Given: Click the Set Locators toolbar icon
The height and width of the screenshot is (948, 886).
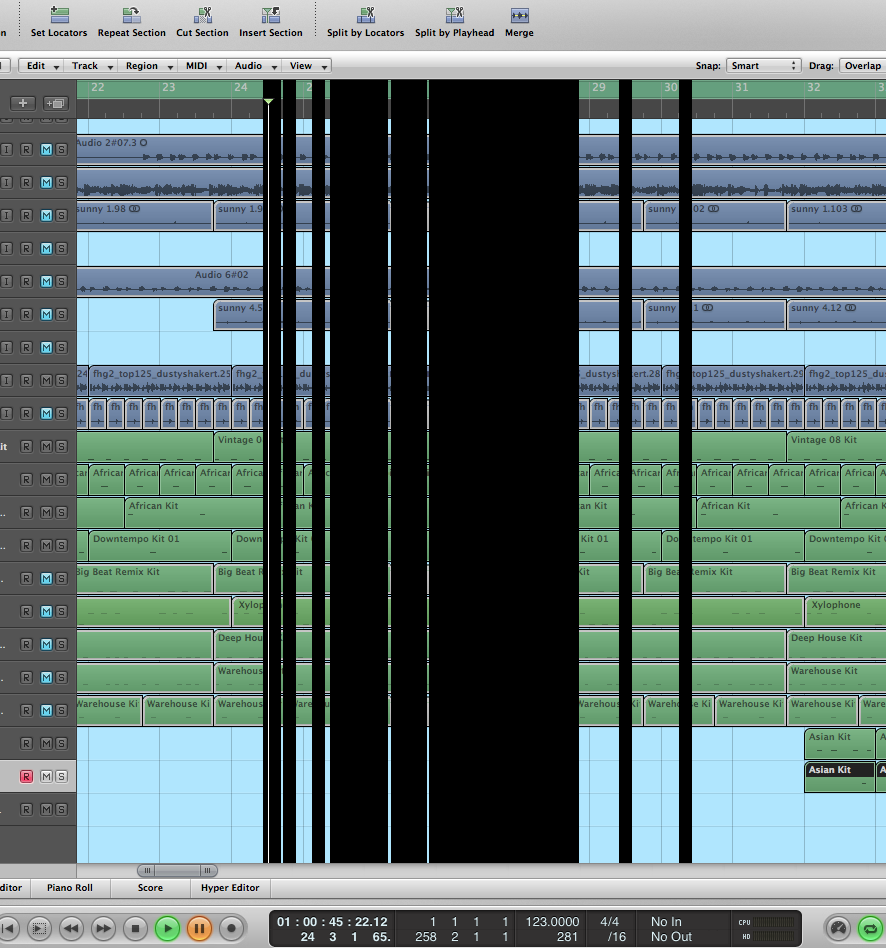Looking at the screenshot, I should coord(59,15).
